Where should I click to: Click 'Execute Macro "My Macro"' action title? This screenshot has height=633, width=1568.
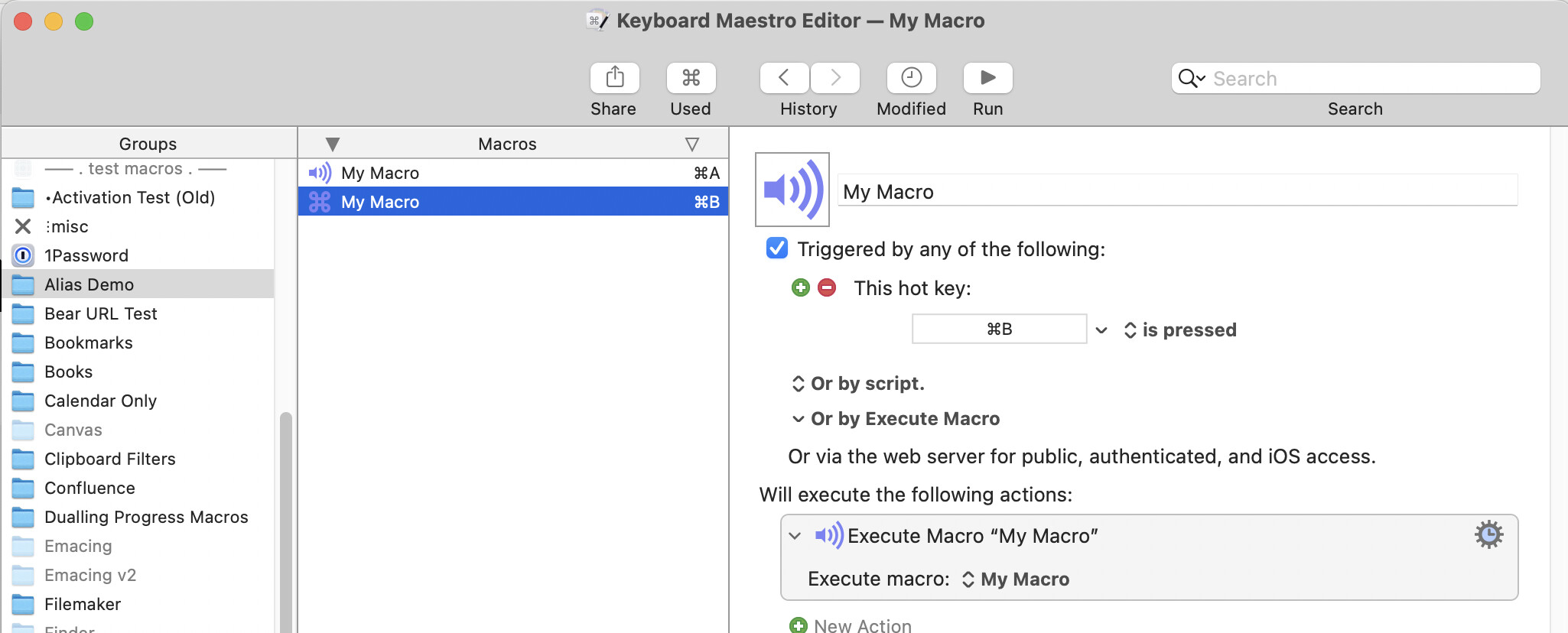(973, 536)
